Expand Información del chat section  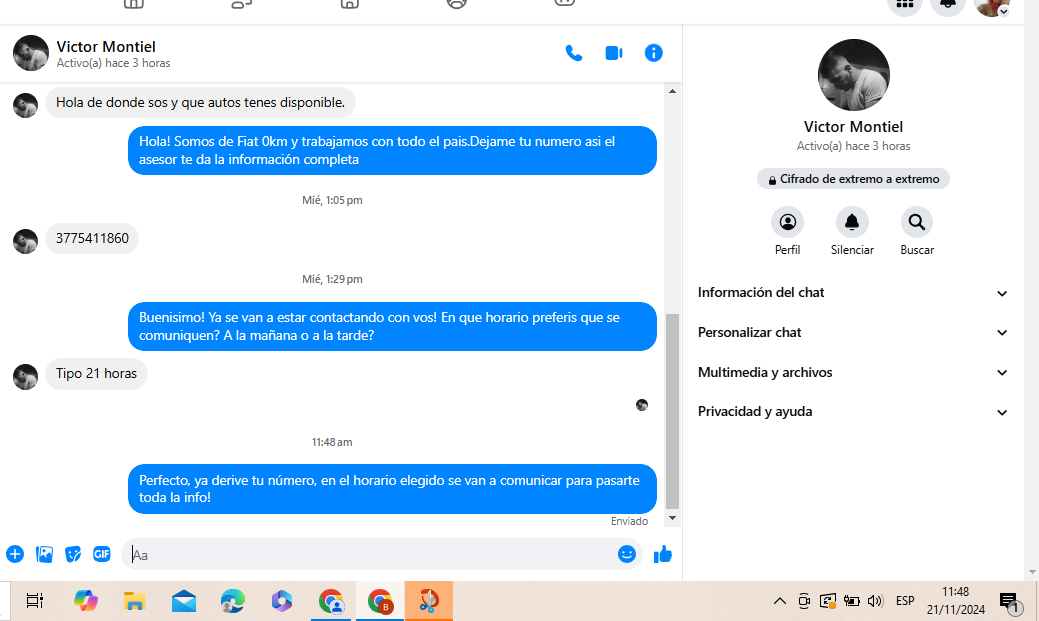[853, 293]
